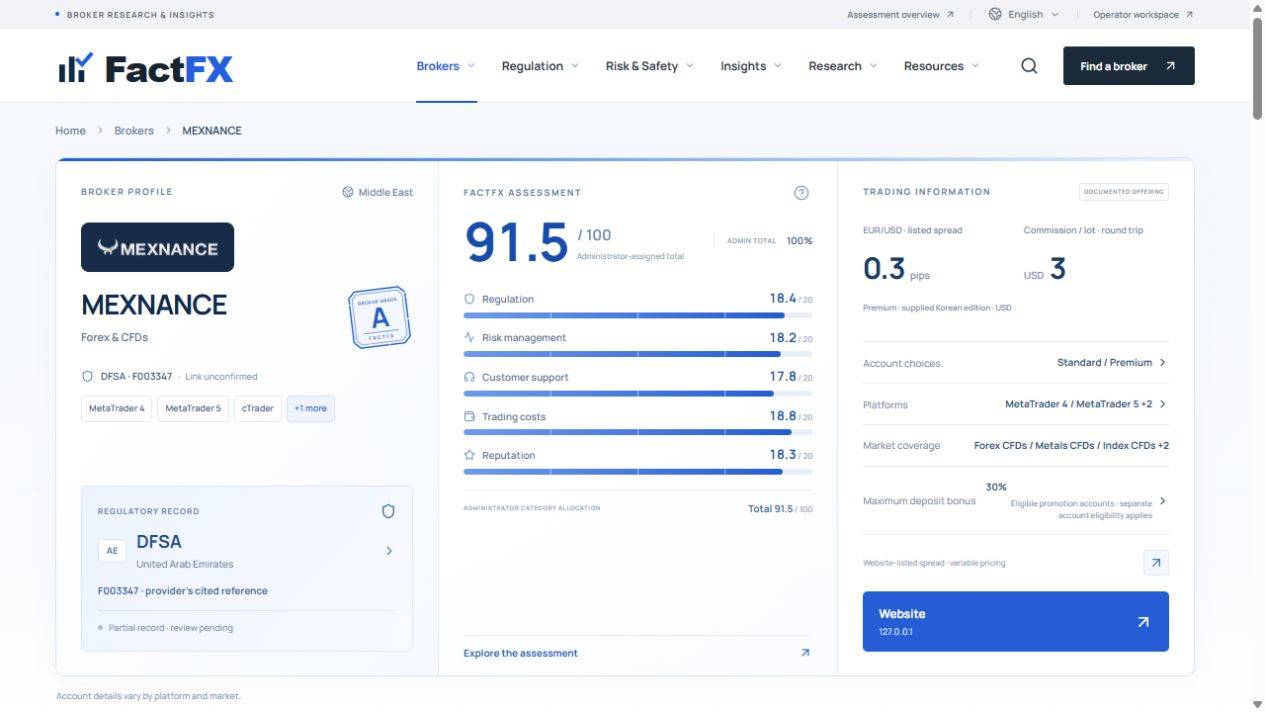Click the 'Forex CFDs / Metals CFDs' market coverage value
Image resolution: width=1265 pixels, height=712 pixels.
(1071, 445)
